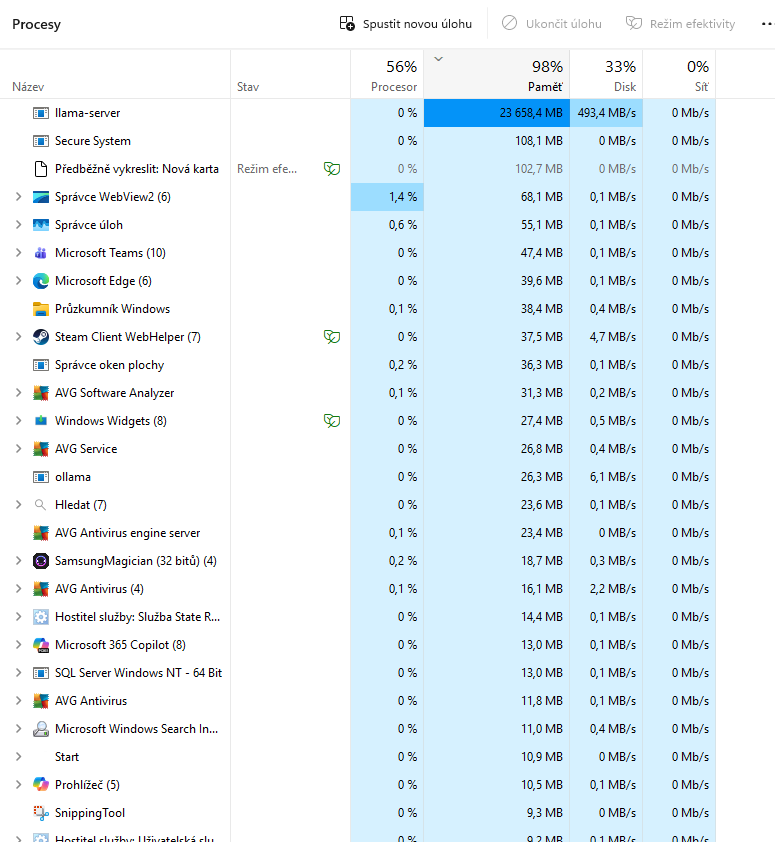Expand the SamsungMagician (32 bitů) (4) group

tap(18, 561)
